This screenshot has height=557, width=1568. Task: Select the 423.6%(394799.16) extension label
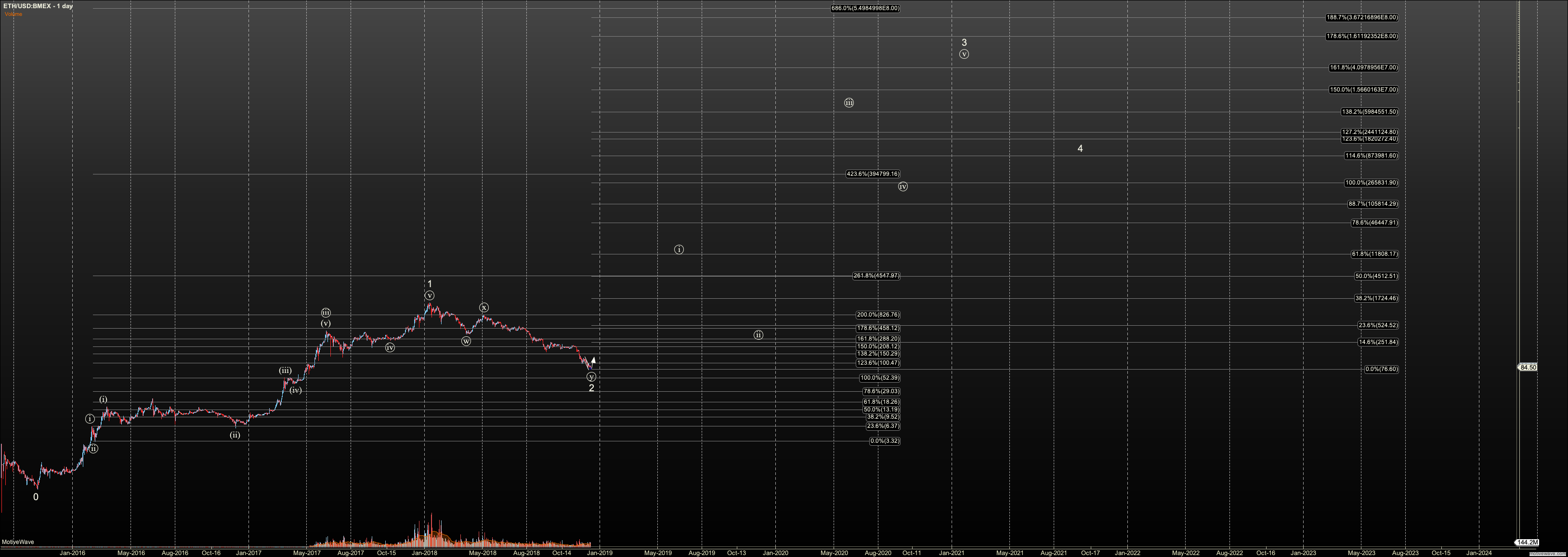873,174
